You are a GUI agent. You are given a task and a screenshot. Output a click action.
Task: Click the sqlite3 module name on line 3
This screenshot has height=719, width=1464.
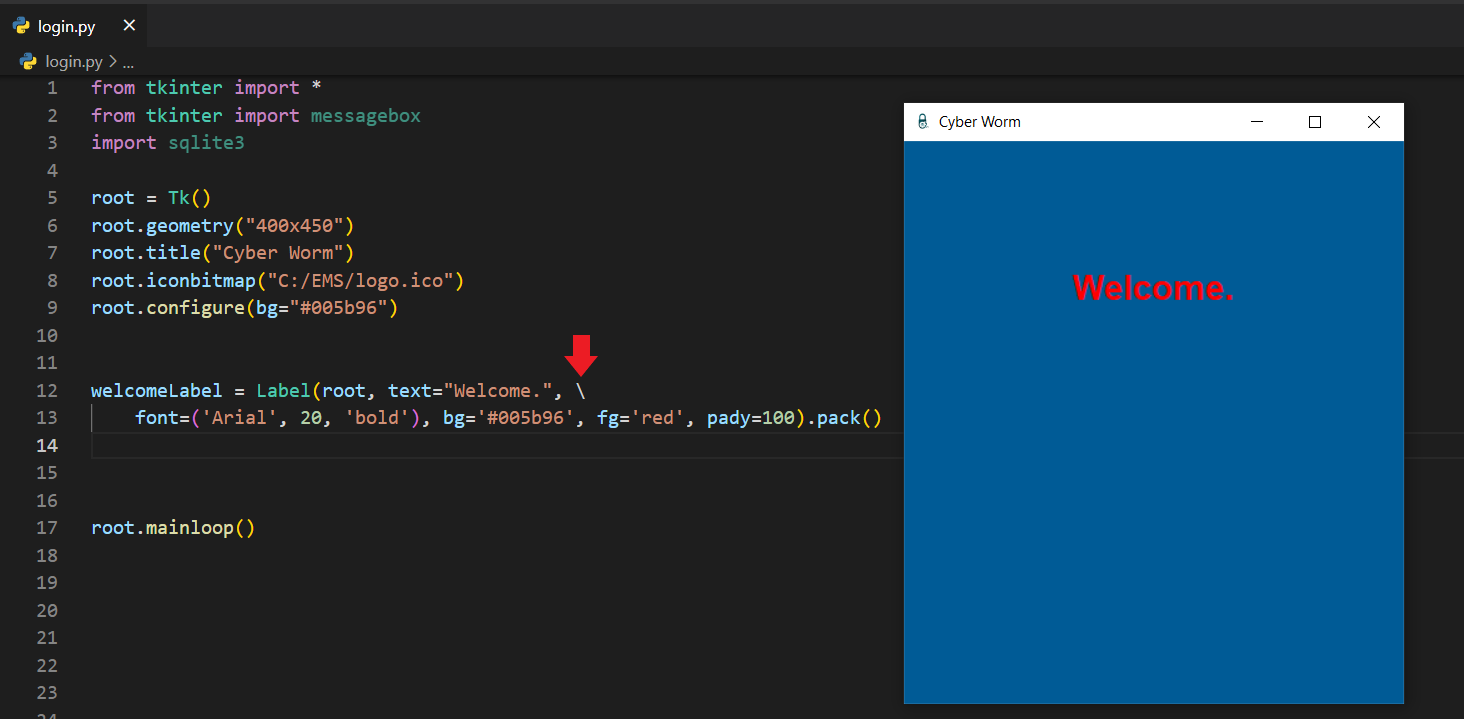206,142
